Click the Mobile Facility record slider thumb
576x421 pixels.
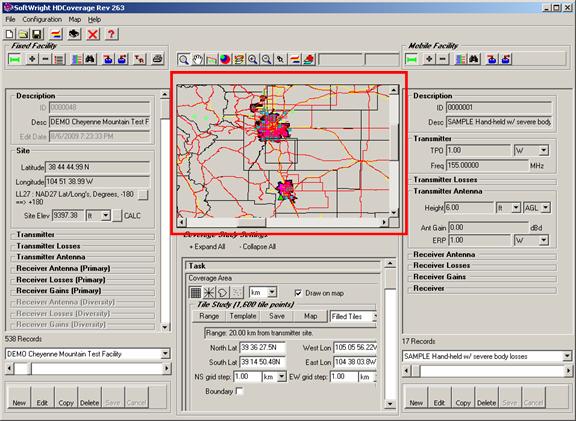pyautogui.click(x=415, y=371)
